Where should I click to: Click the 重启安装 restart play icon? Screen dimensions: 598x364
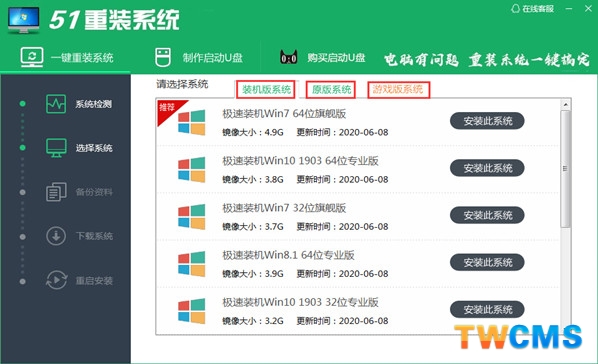tap(56, 280)
